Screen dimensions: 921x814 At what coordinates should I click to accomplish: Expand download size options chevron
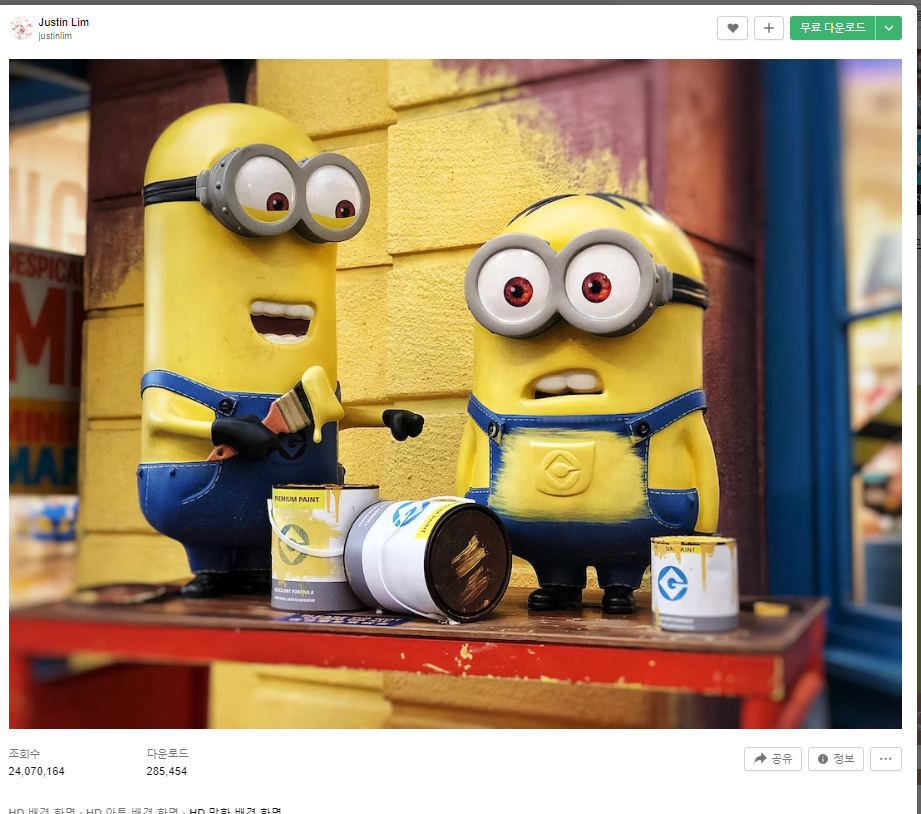[889, 28]
